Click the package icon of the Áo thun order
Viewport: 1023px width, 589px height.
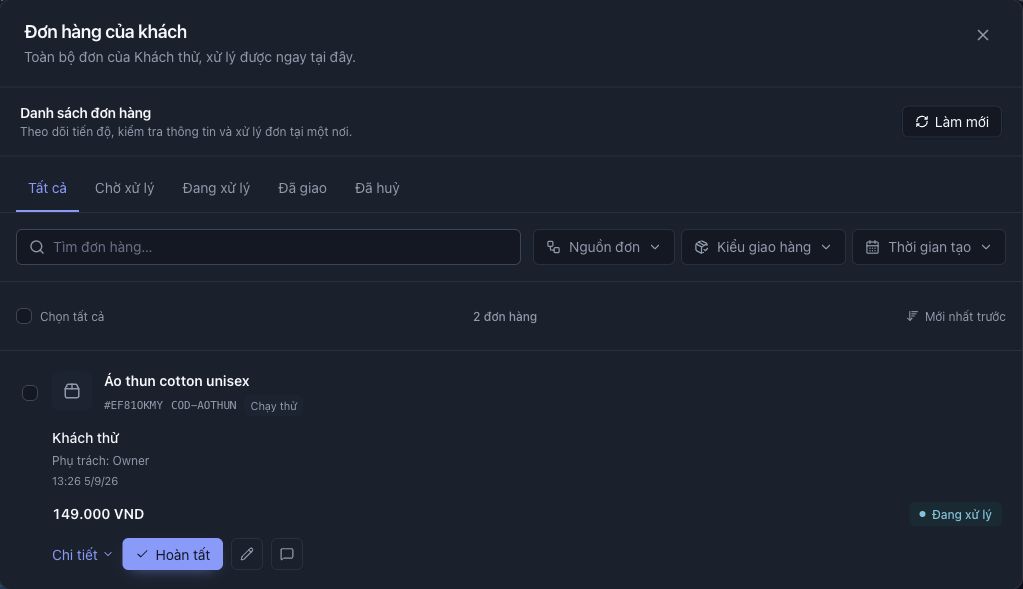(72, 391)
